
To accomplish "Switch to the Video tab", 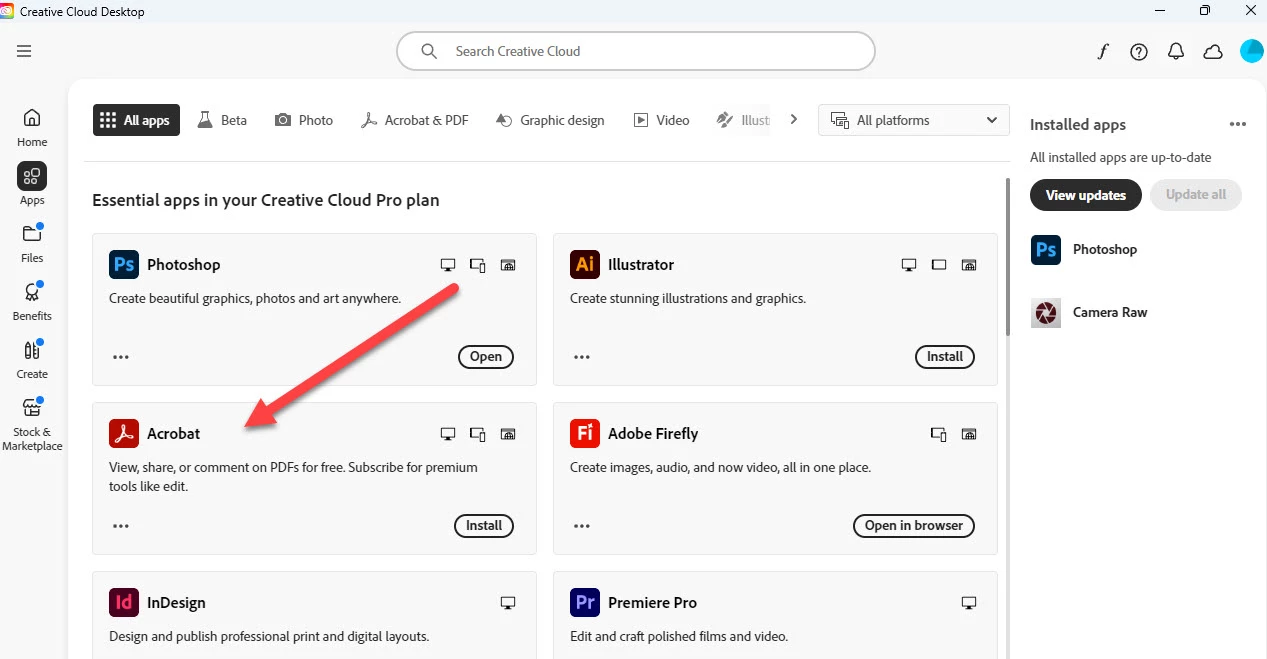I will [661, 120].
